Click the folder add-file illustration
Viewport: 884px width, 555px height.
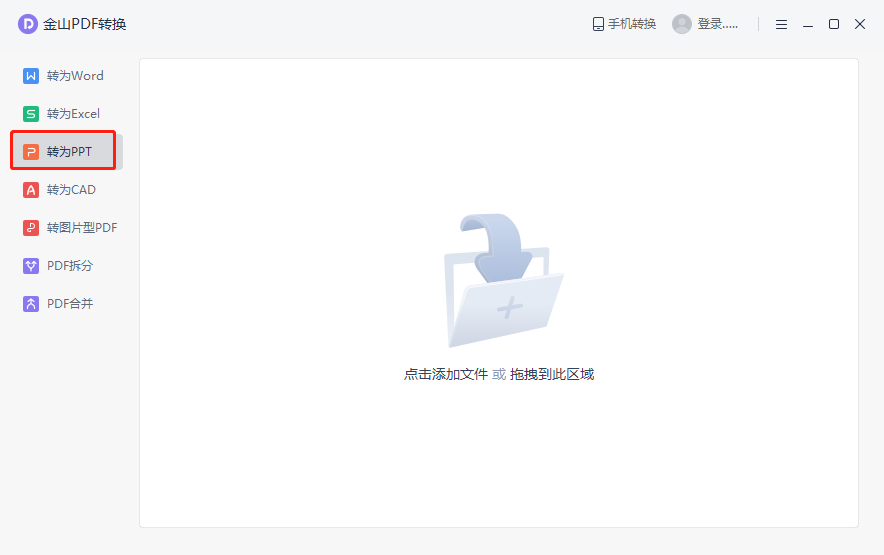point(503,280)
